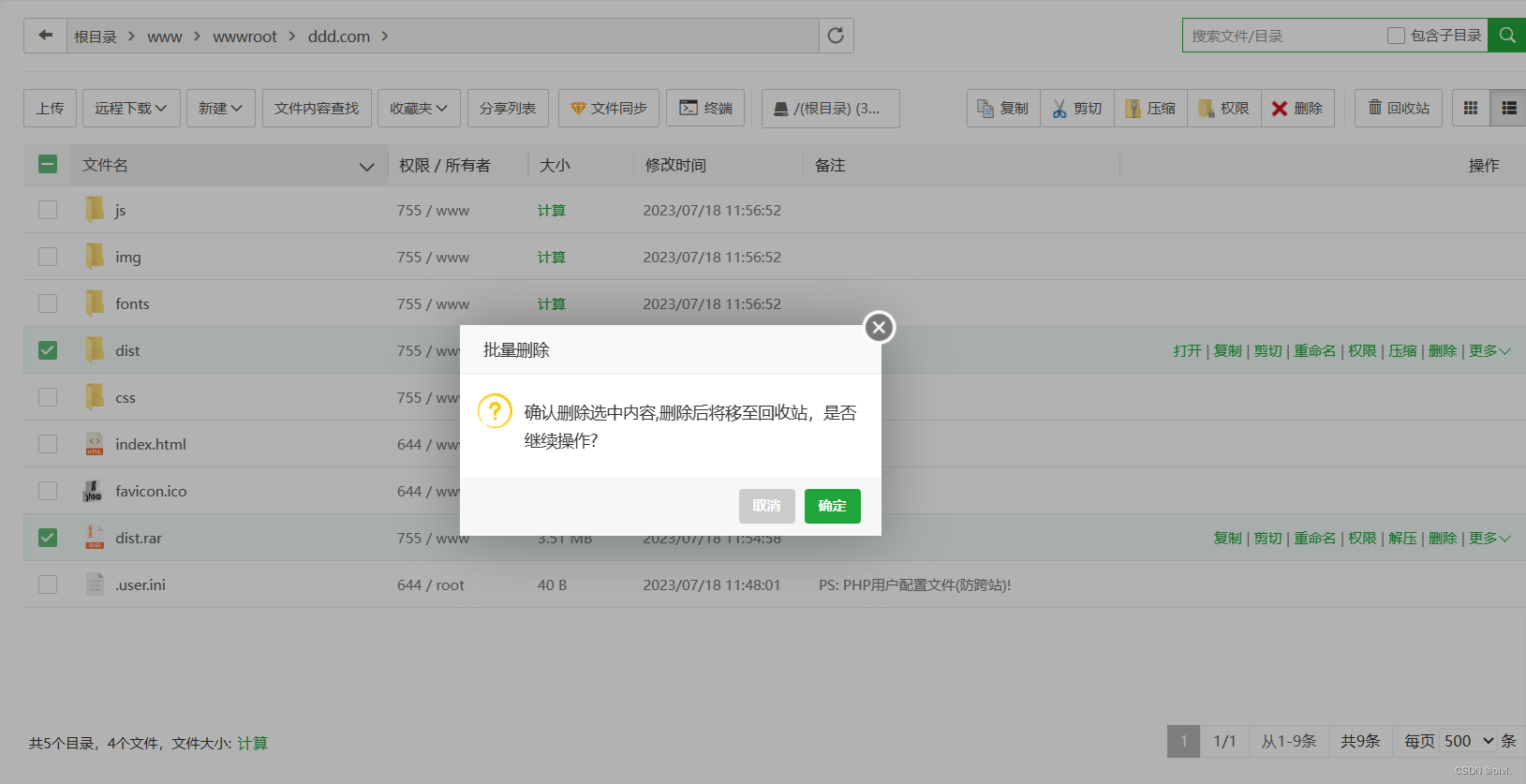Check the js folder checkbox
The width and height of the screenshot is (1526, 784).
pos(48,210)
